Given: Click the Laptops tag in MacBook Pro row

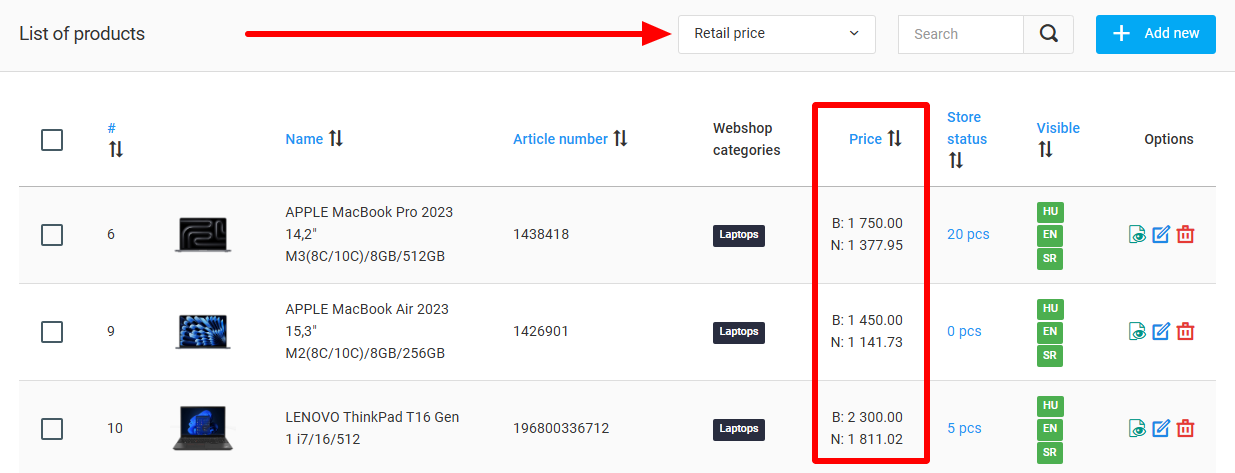Looking at the screenshot, I should click(x=739, y=235).
